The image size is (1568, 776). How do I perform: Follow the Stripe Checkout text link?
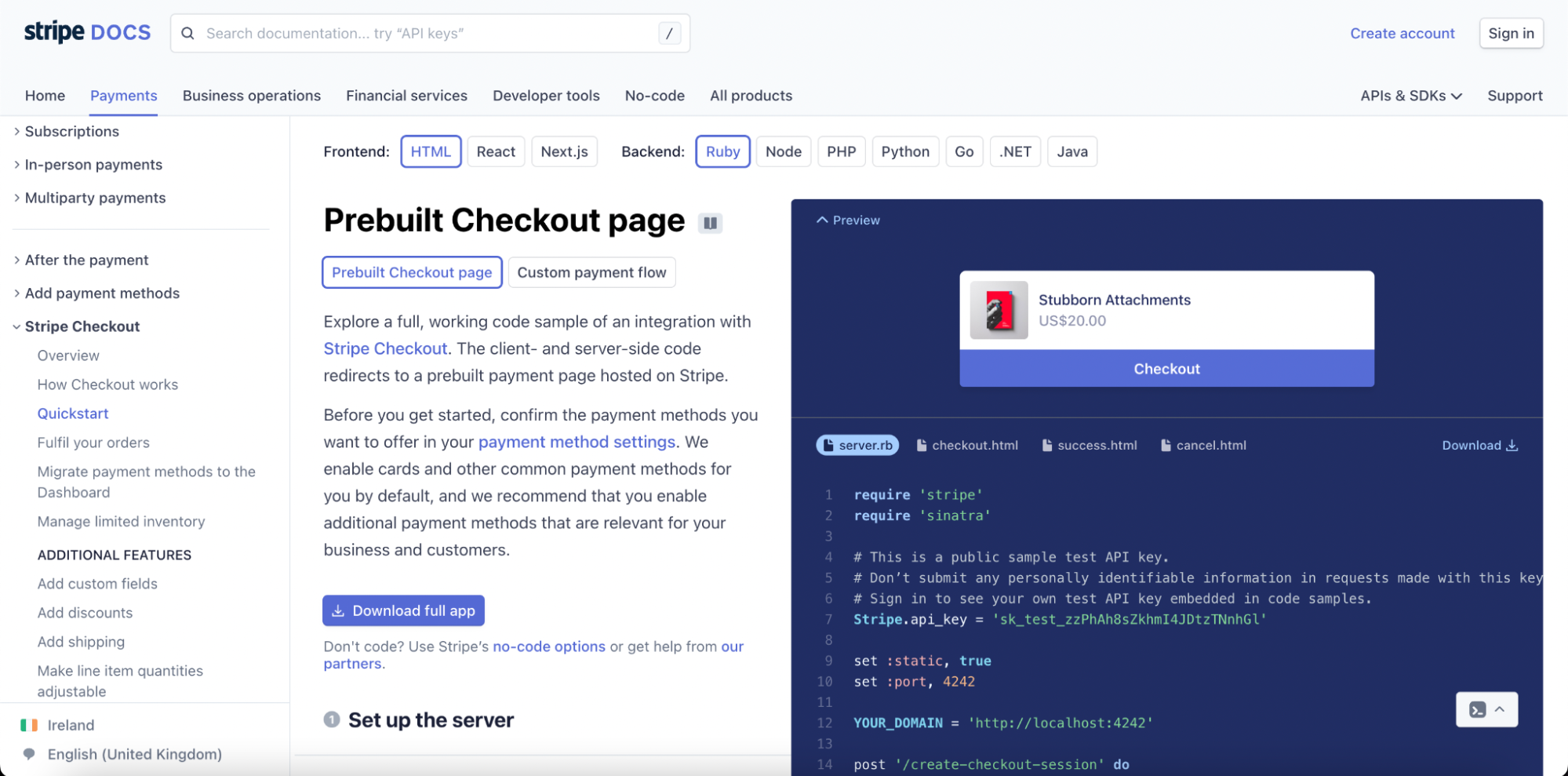click(385, 348)
